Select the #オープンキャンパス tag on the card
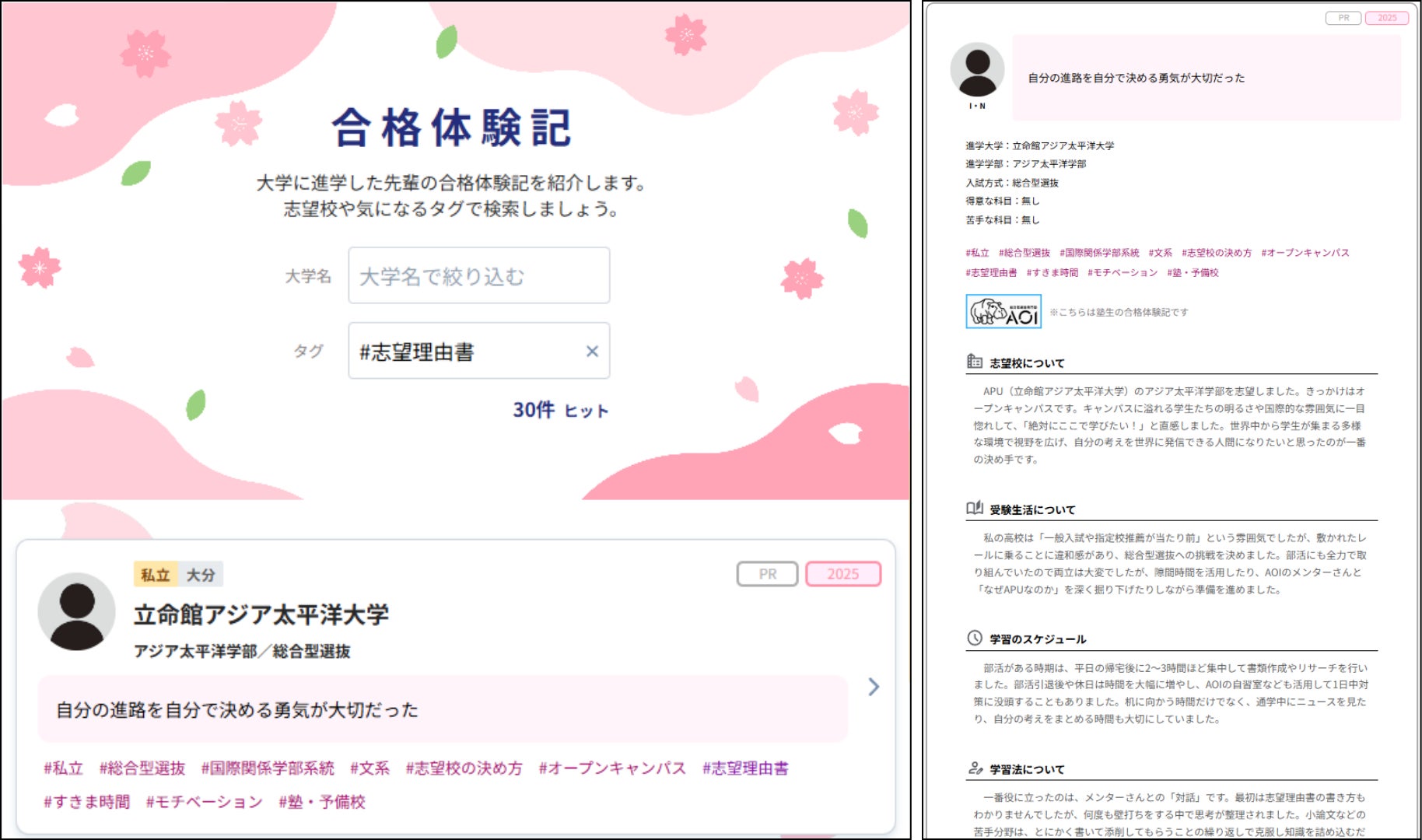1422x840 pixels. (x=612, y=768)
